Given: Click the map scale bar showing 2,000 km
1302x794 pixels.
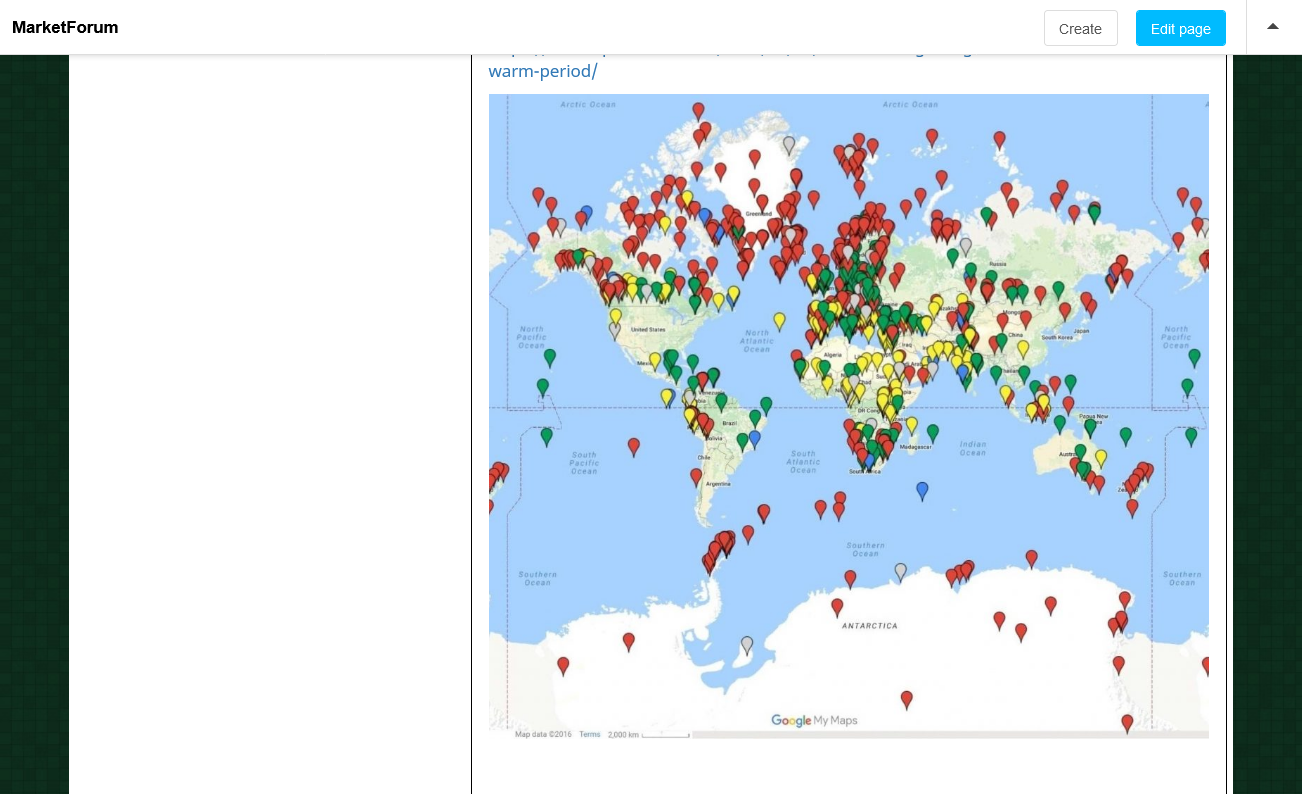Looking at the screenshot, I should click(665, 735).
